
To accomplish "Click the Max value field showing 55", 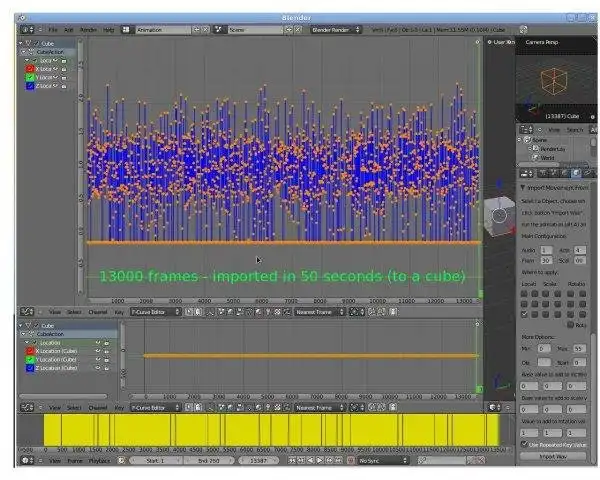I will pyautogui.click(x=579, y=349).
